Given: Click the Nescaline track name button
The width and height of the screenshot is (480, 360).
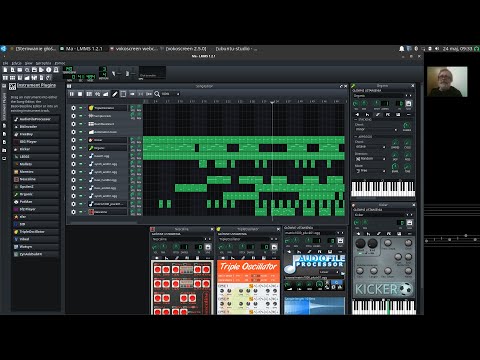Looking at the screenshot, I should click(107, 212).
